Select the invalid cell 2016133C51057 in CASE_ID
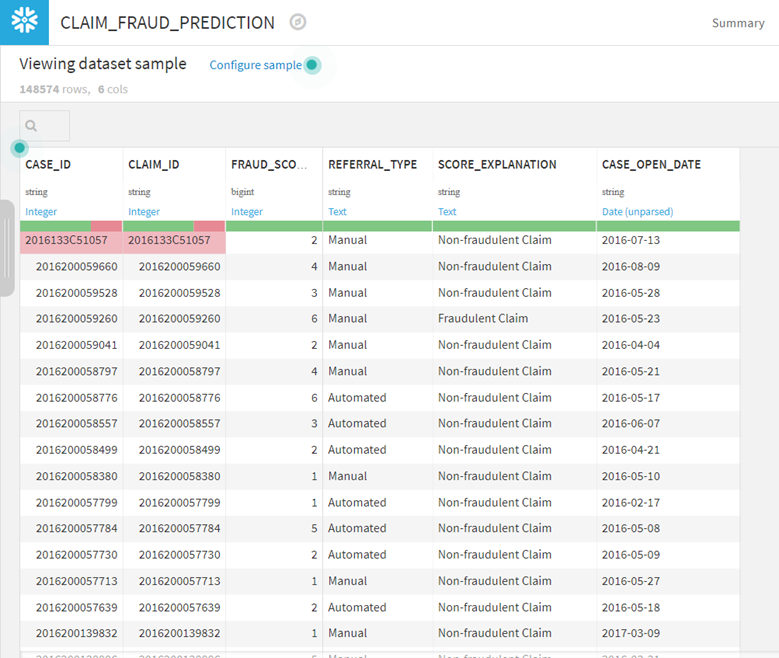Image resolution: width=779 pixels, height=658 pixels. (66, 241)
